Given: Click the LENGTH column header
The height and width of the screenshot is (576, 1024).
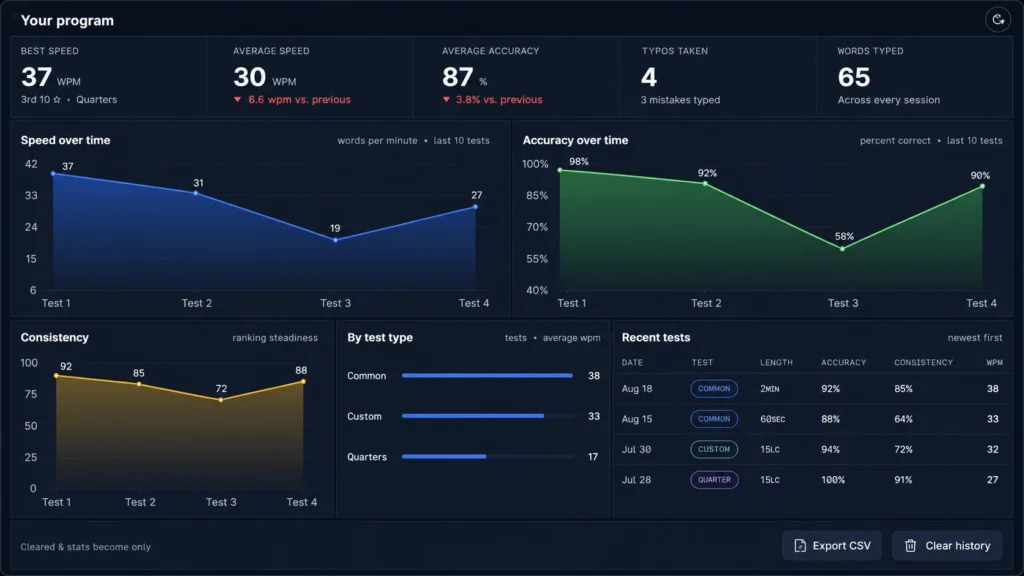Looking at the screenshot, I should pos(776,362).
